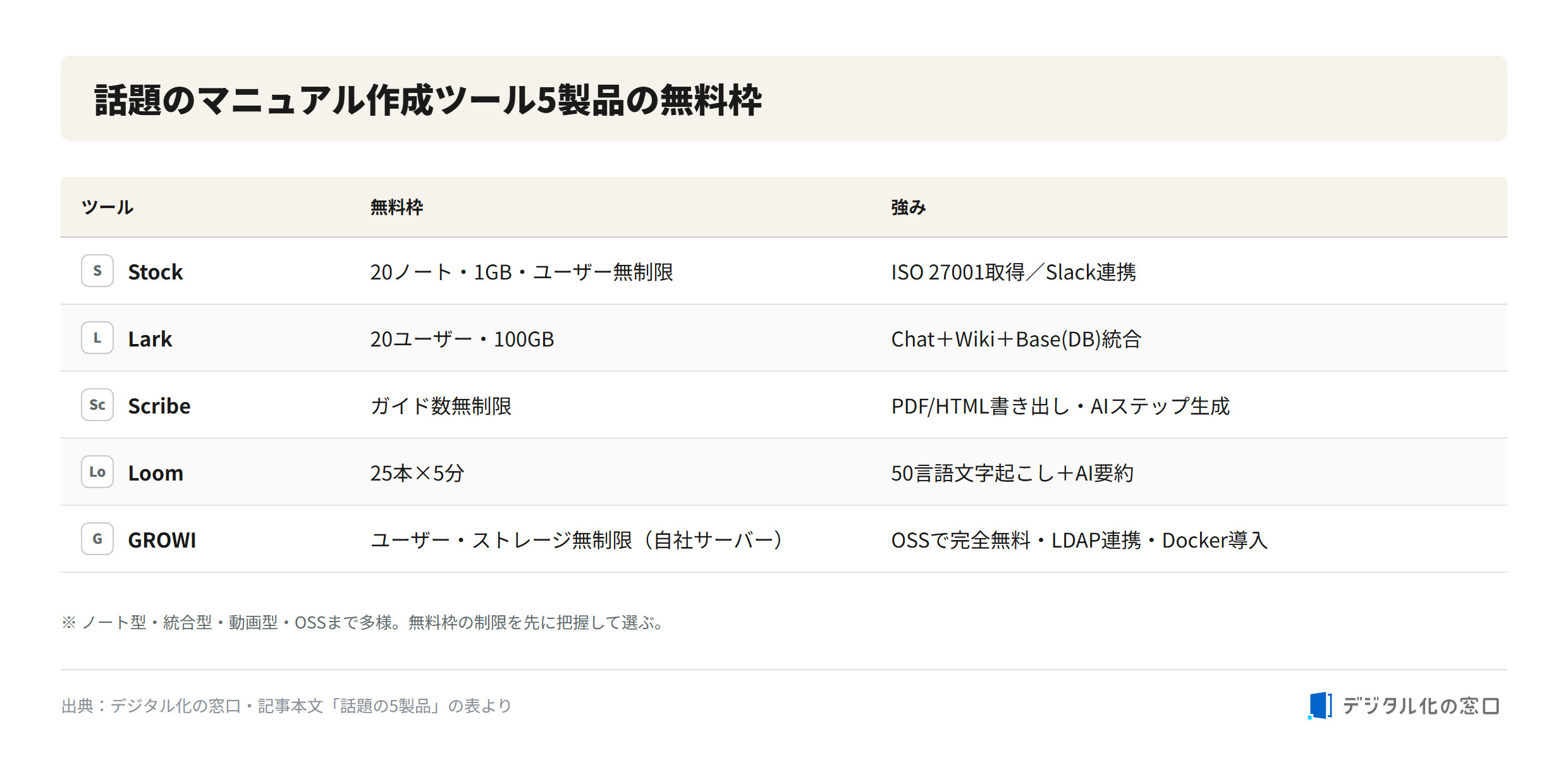Image resolution: width=1568 pixels, height=779 pixels.
Task: Click the cell Chat＋Wiki＋Base(DB)統合
Action: point(1016,339)
